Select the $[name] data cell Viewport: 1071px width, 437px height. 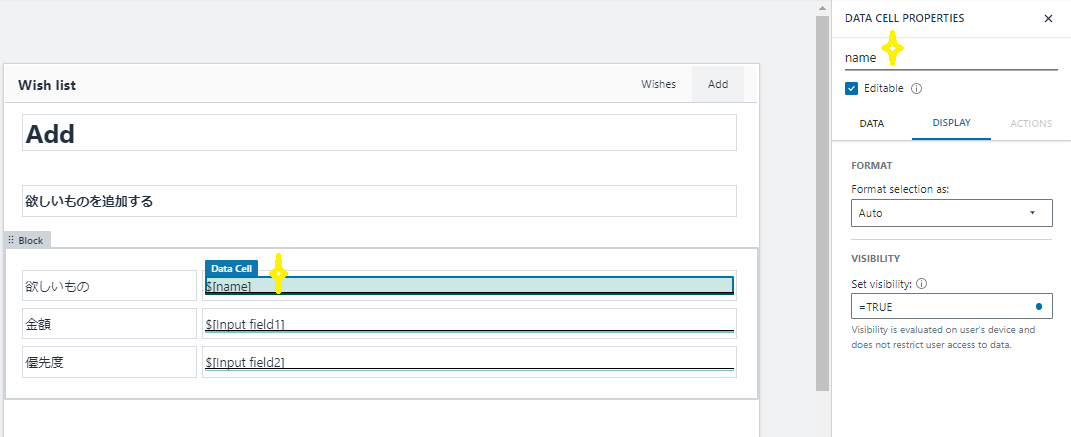(x=469, y=286)
